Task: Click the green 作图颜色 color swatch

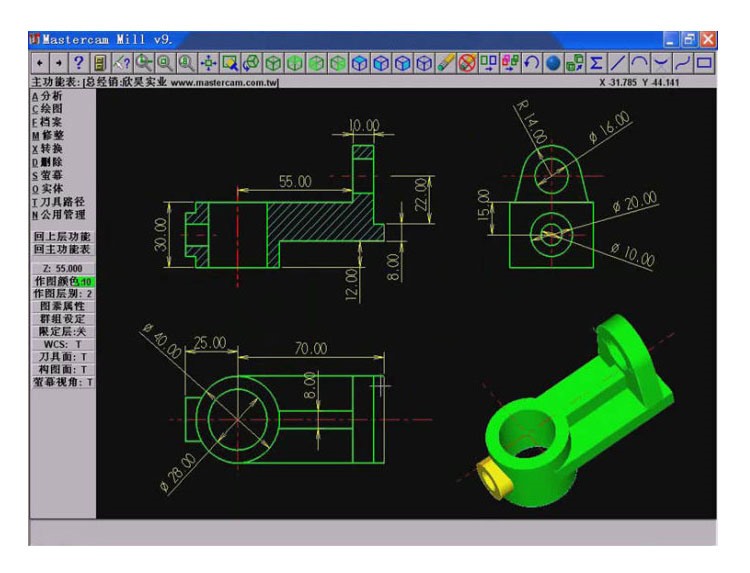Action: (87, 282)
